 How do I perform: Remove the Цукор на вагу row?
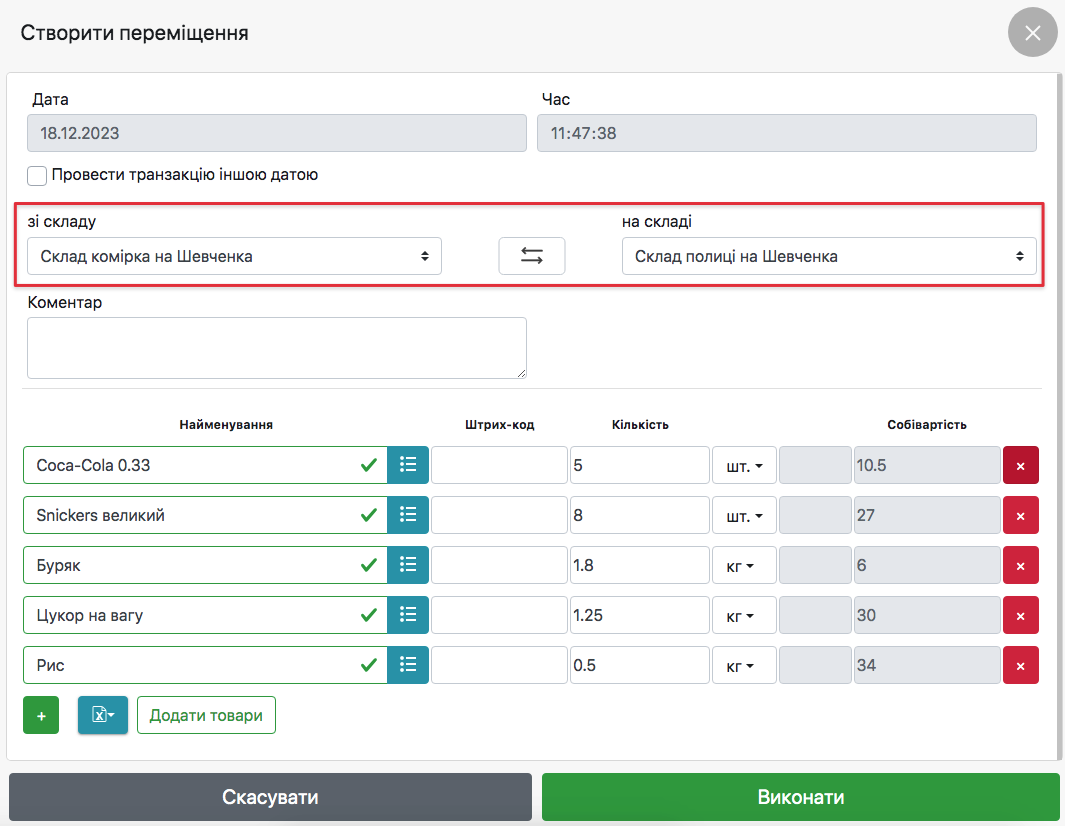point(1020,616)
